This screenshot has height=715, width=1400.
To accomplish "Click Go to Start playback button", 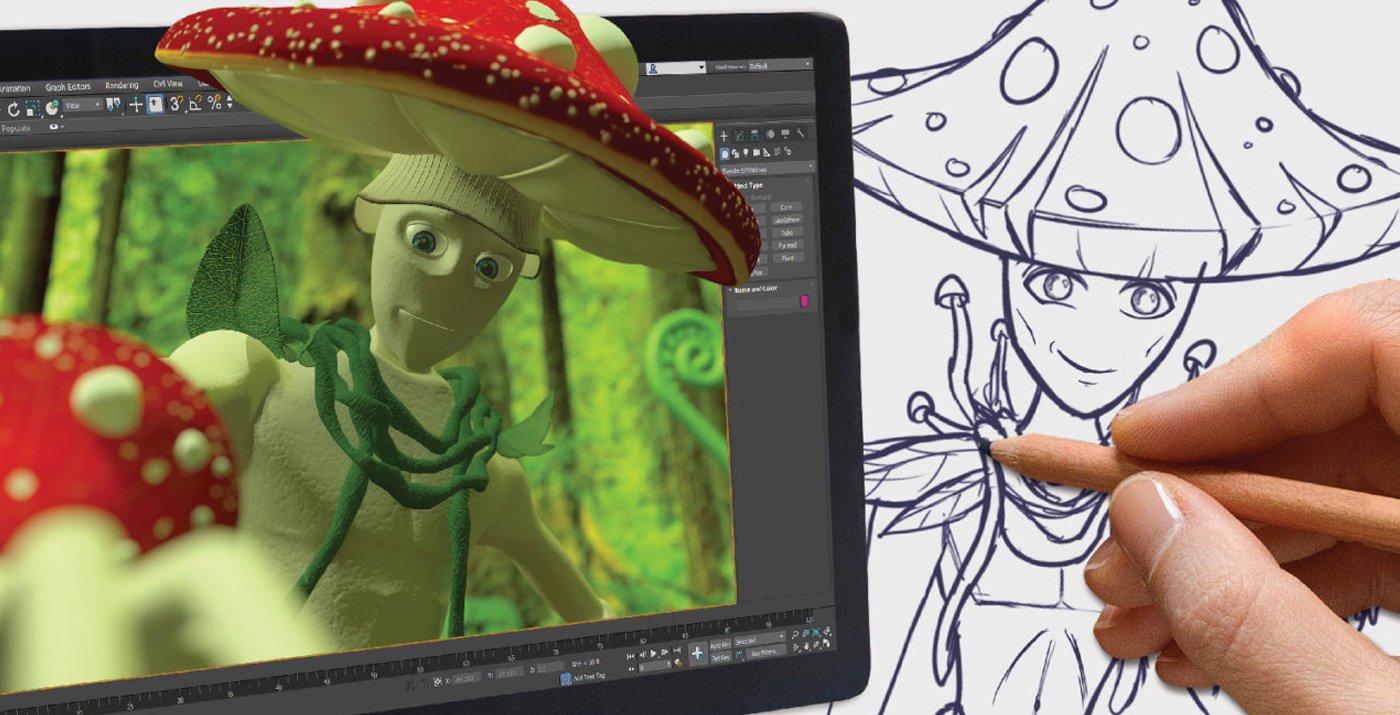I will point(630,656).
